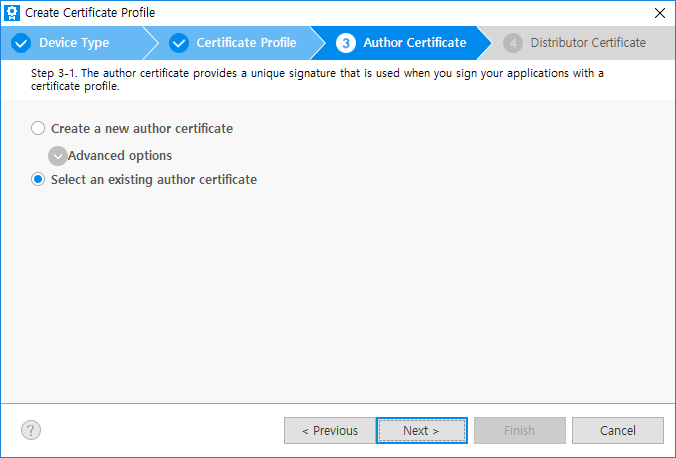Jump to the Distributor Certificate step
The height and width of the screenshot is (458, 676).
(x=588, y=43)
